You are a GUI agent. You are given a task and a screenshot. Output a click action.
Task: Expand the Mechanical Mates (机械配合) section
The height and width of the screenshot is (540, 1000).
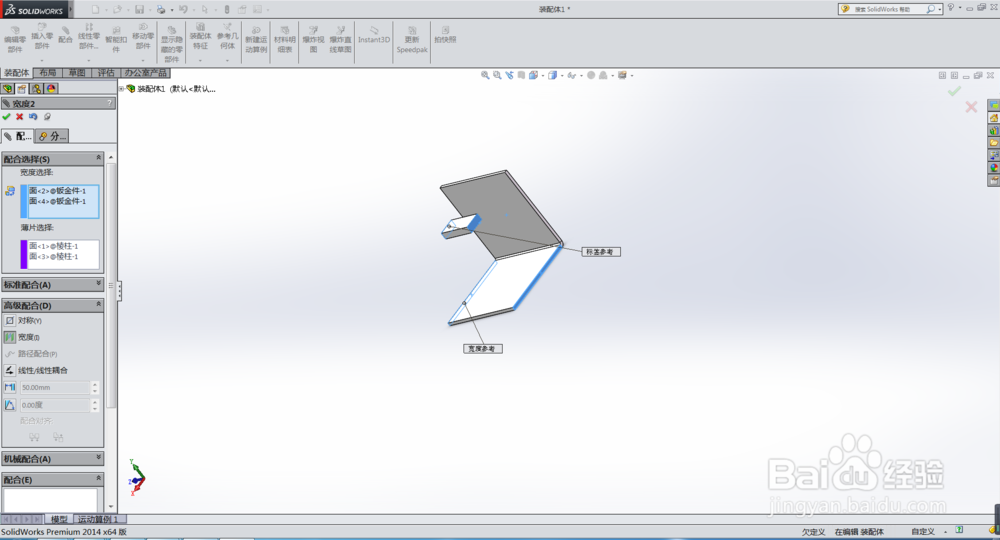point(98,458)
